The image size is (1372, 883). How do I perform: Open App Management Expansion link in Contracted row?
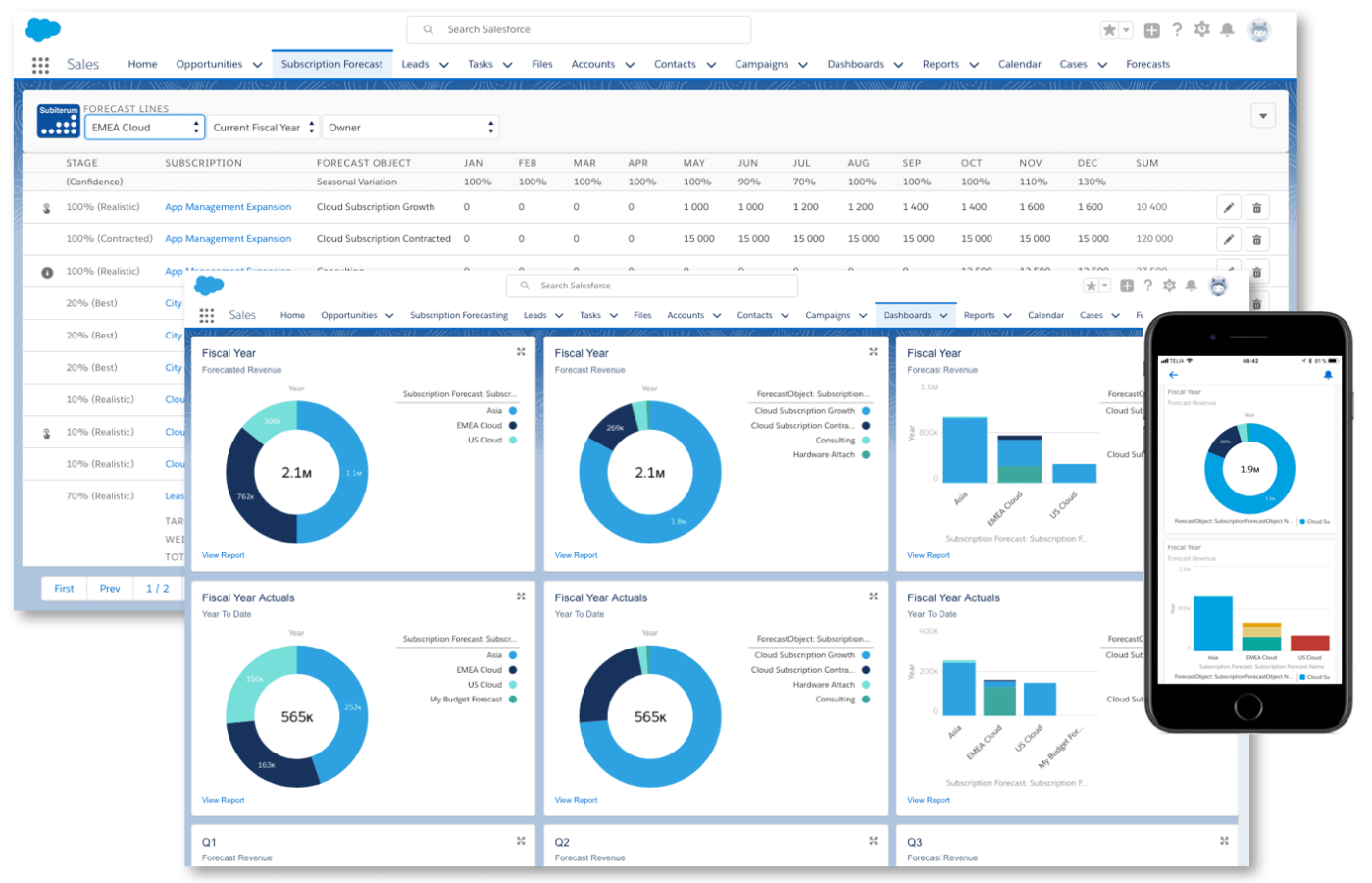[228, 239]
